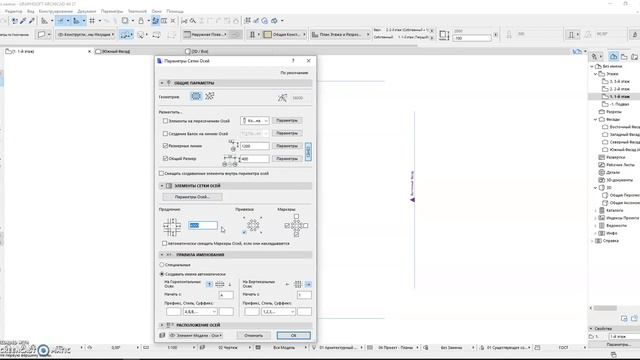The height and width of the screenshot is (360, 640).
Task: Click Параметры button for Размерные линии
Action: [x=287, y=146]
